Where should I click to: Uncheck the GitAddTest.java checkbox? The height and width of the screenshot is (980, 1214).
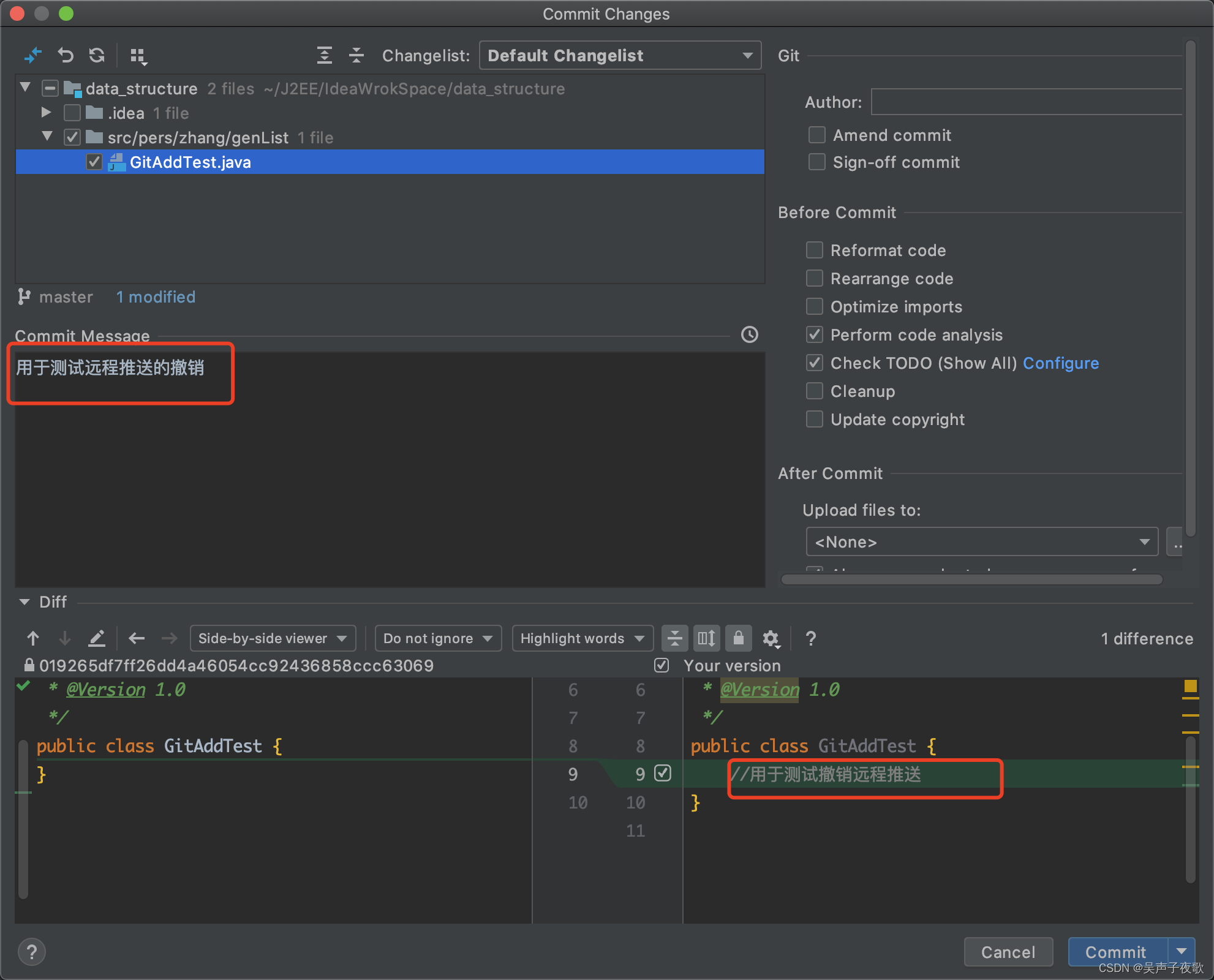tap(94, 162)
